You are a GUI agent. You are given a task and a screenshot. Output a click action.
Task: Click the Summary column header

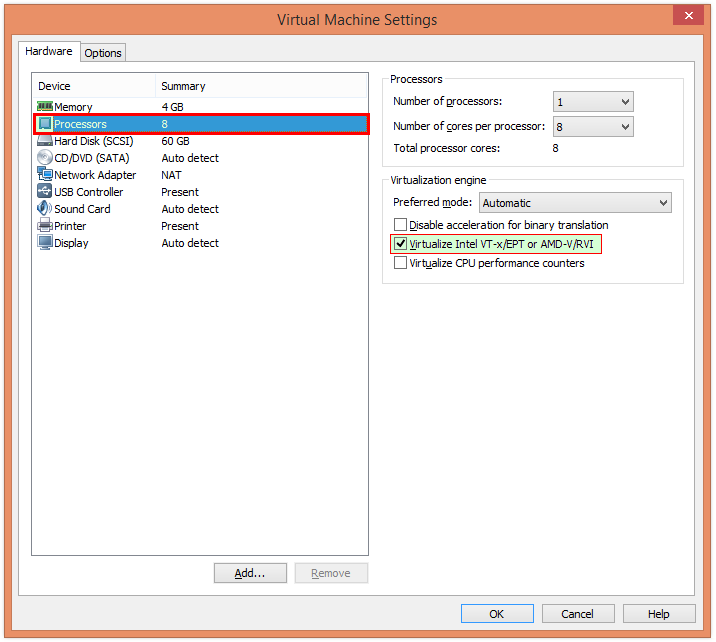[x=261, y=86]
